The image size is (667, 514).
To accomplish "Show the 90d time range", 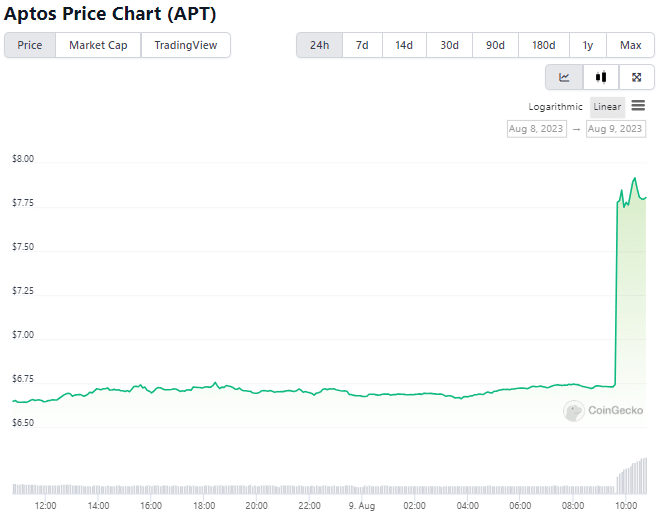I will (495, 45).
